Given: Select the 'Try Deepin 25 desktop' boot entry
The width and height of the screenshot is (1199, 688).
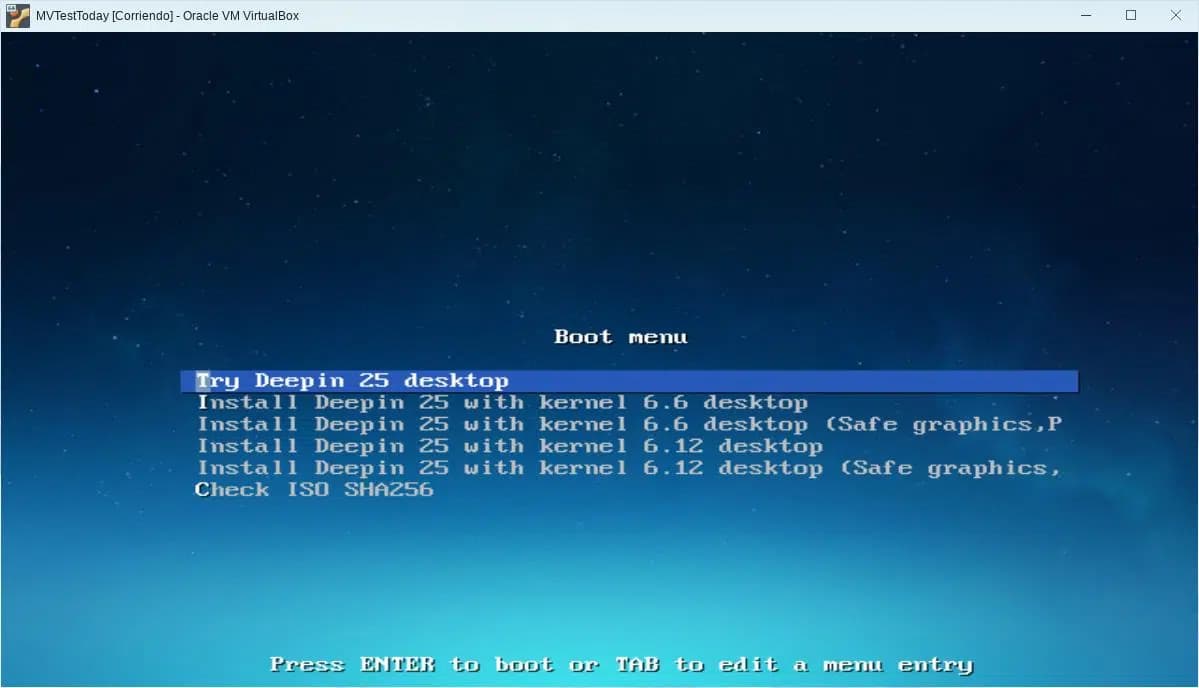Looking at the screenshot, I should (x=629, y=381).
